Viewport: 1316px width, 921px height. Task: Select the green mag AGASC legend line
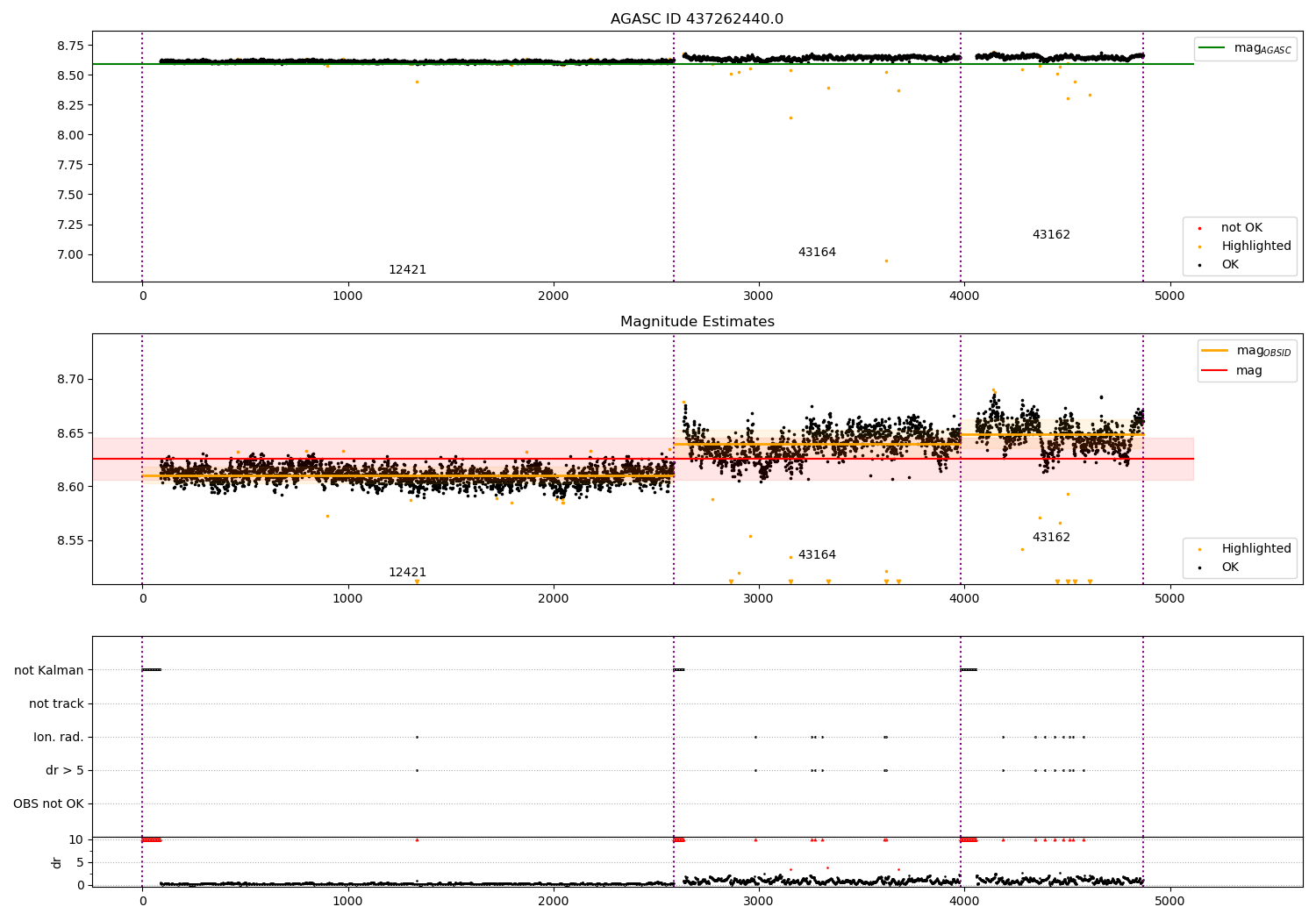(1212, 48)
